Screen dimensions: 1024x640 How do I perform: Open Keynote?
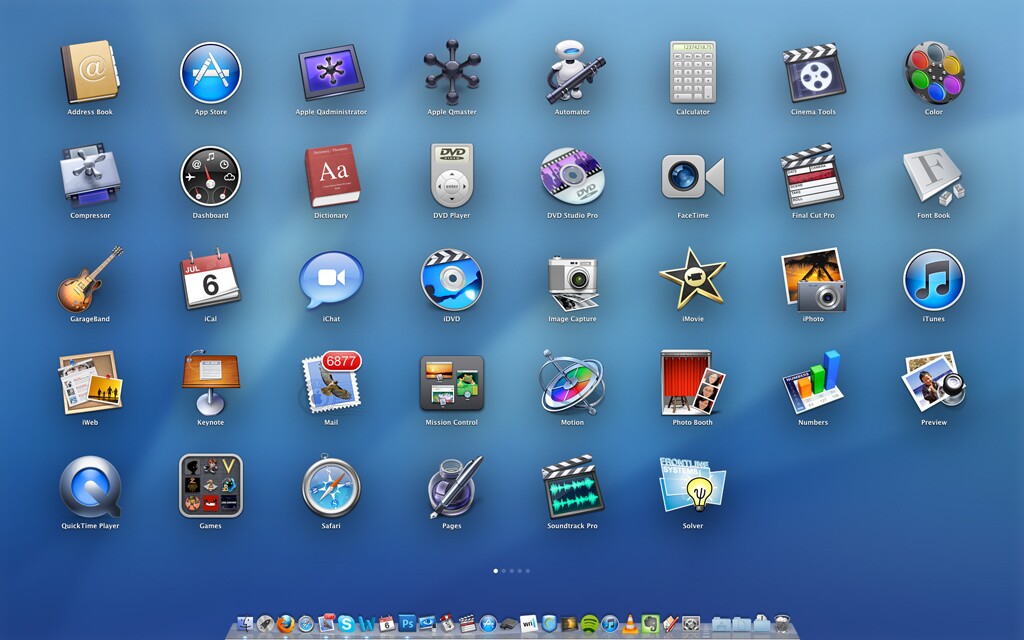tap(210, 383)
